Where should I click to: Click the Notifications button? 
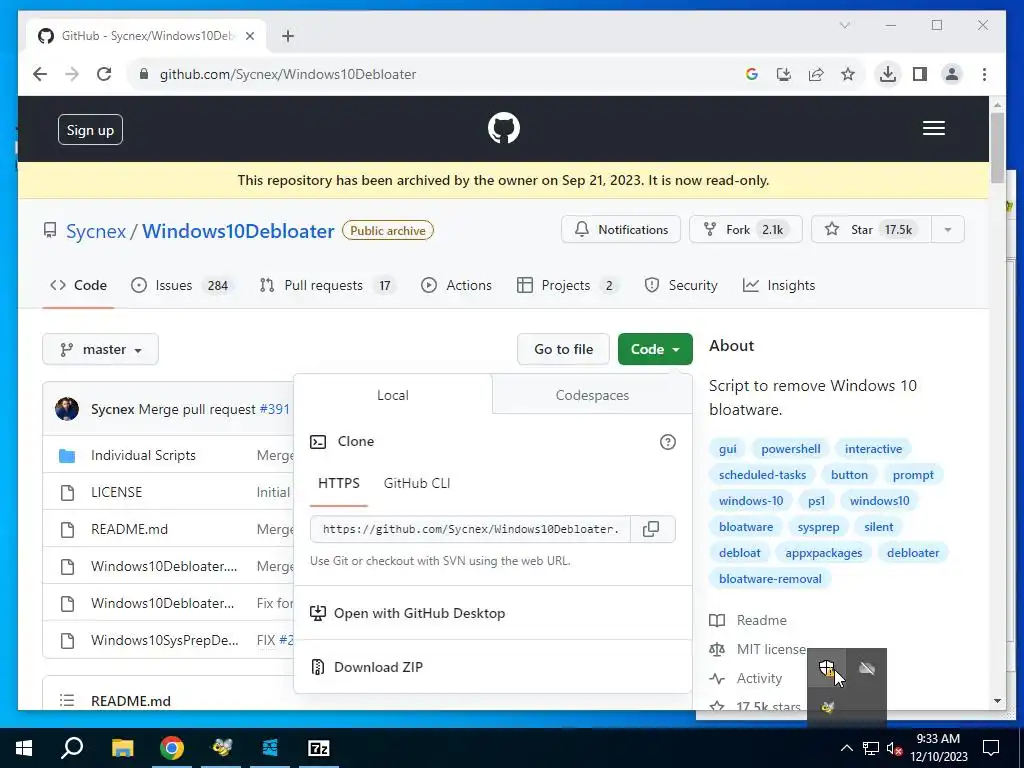click(x=621, y=230)
